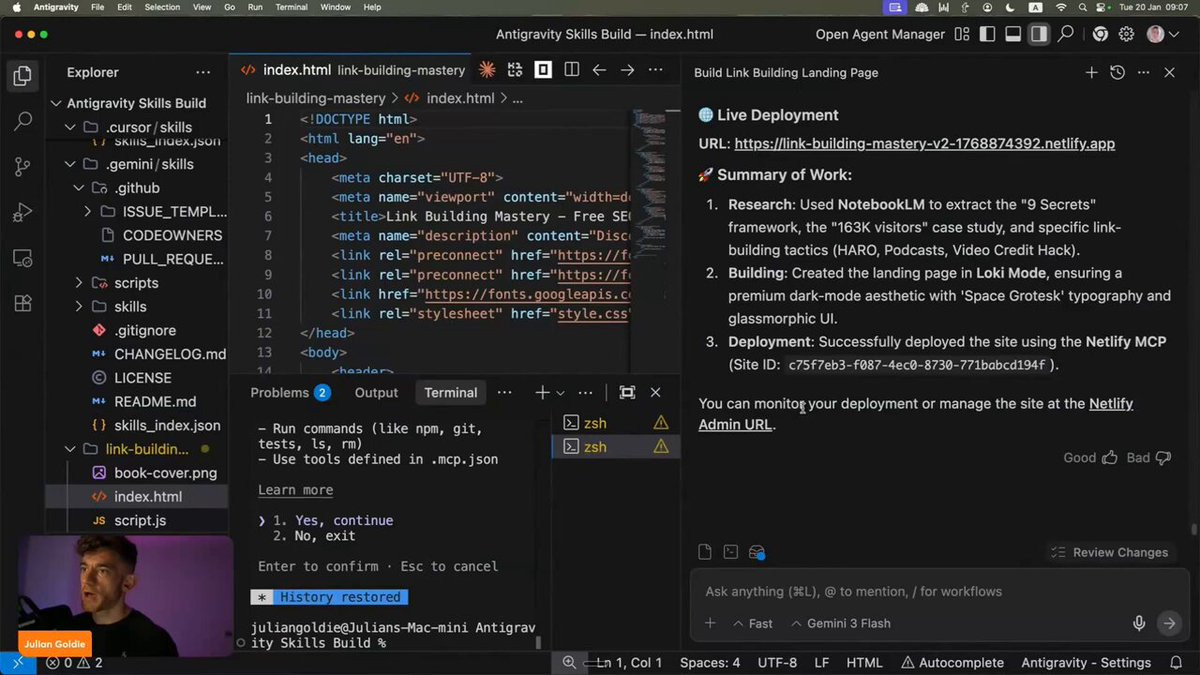
Task: Click the terminal icon above chat input
Action: coord(731,552)
